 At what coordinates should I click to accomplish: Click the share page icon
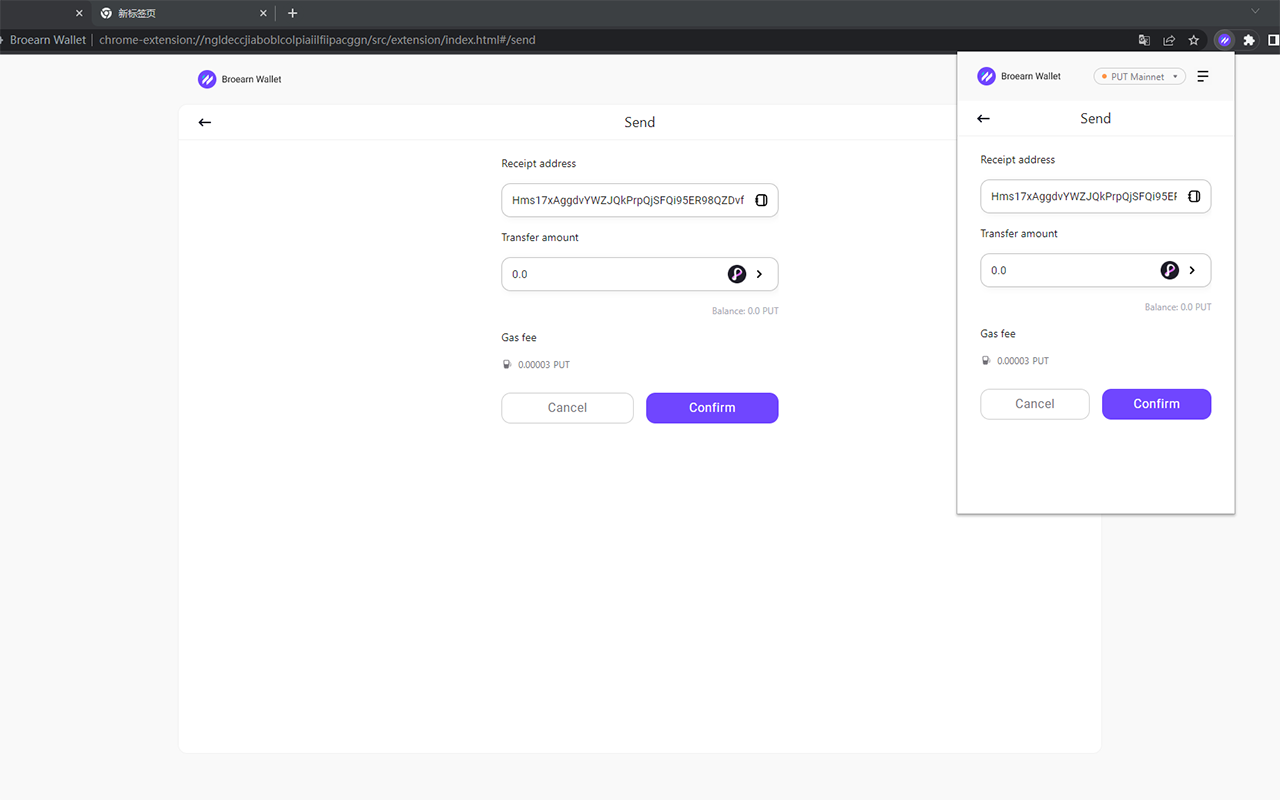1169,40
